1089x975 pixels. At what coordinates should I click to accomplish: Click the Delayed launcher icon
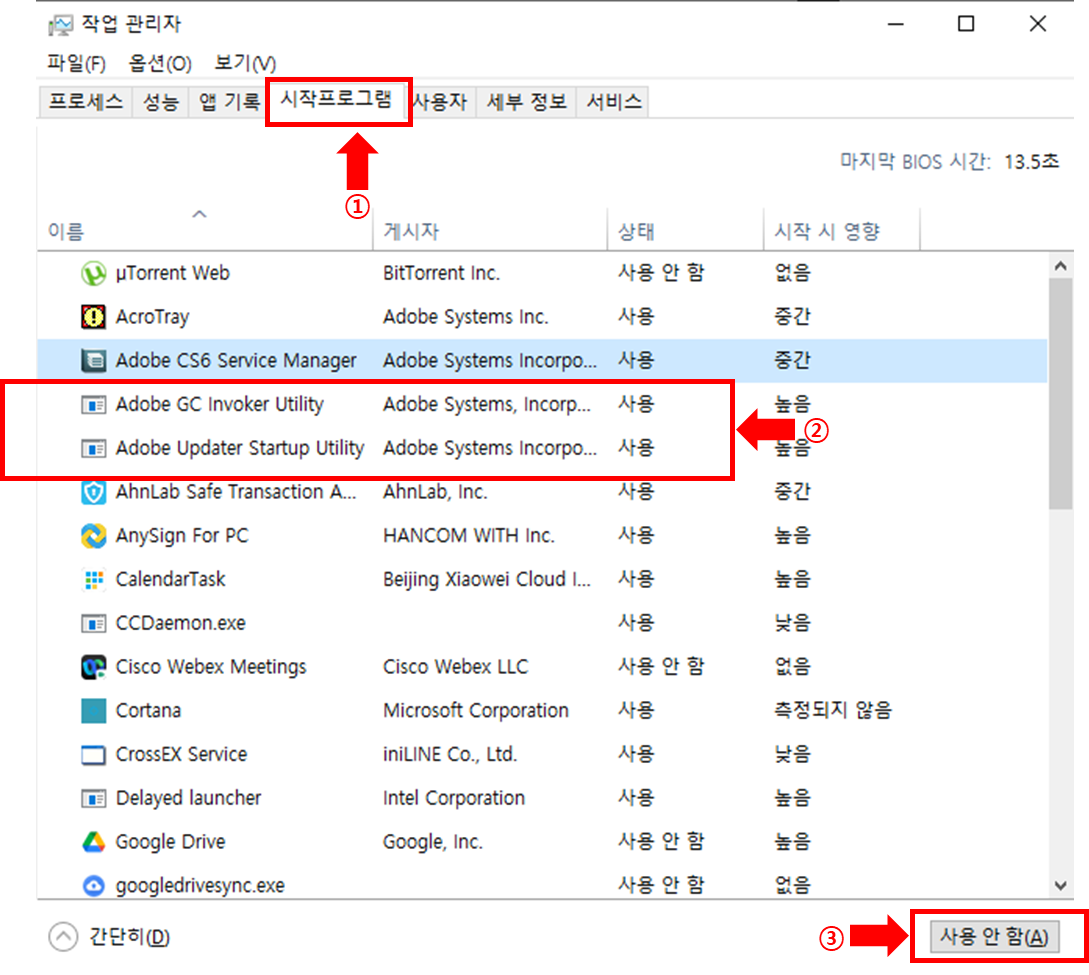[93, 798]
